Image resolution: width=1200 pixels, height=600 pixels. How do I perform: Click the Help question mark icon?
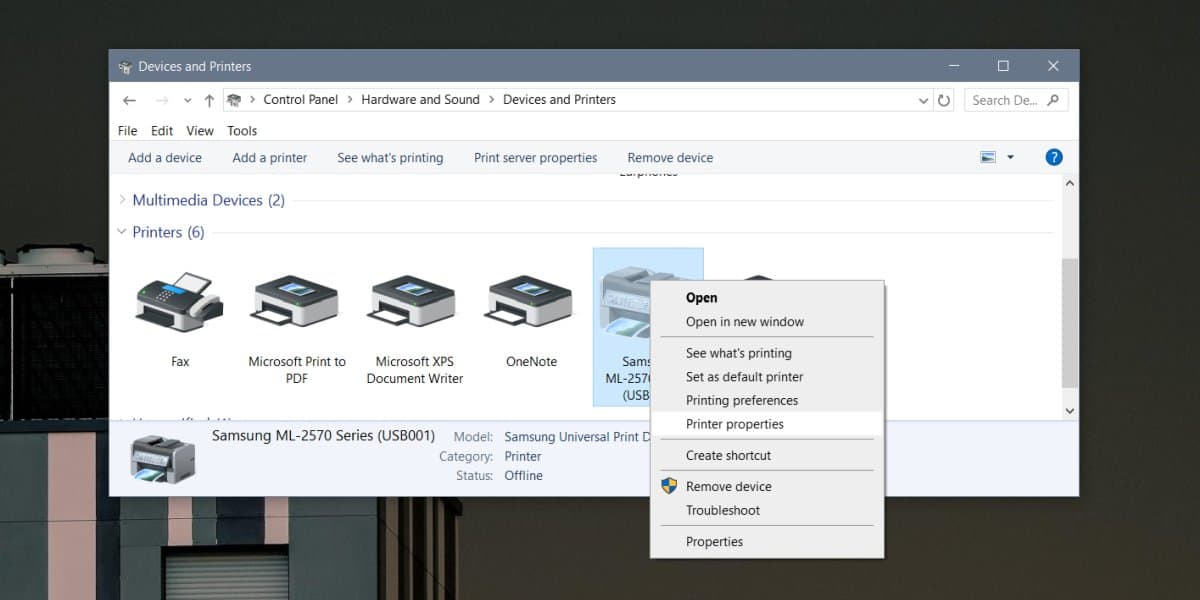[1053, 157]
